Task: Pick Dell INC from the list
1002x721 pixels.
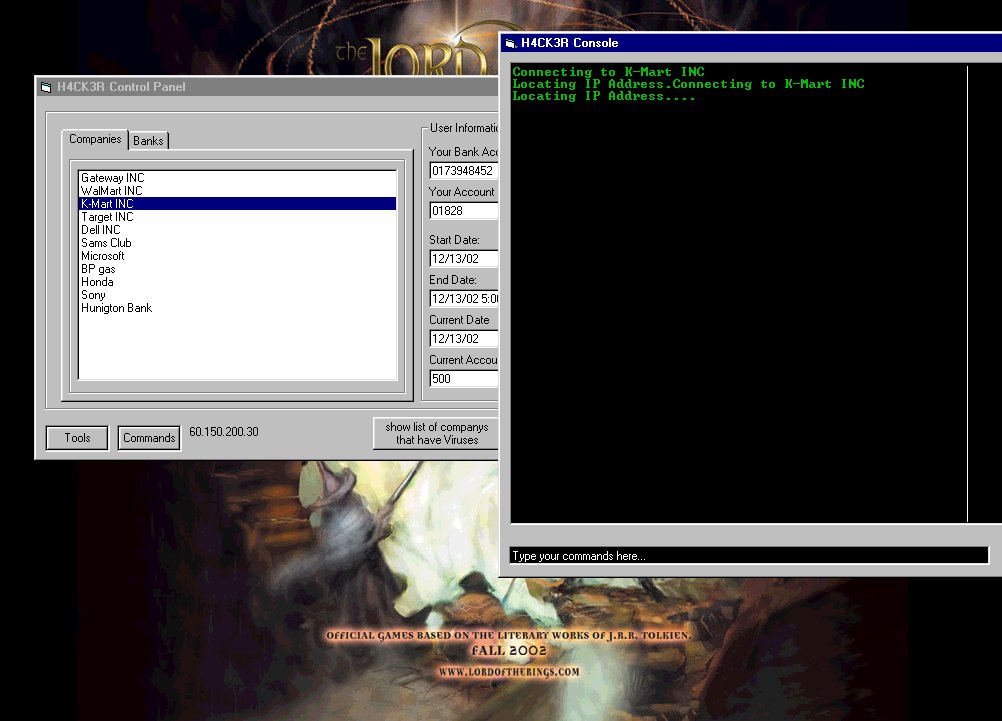Action: coord(100,230)
